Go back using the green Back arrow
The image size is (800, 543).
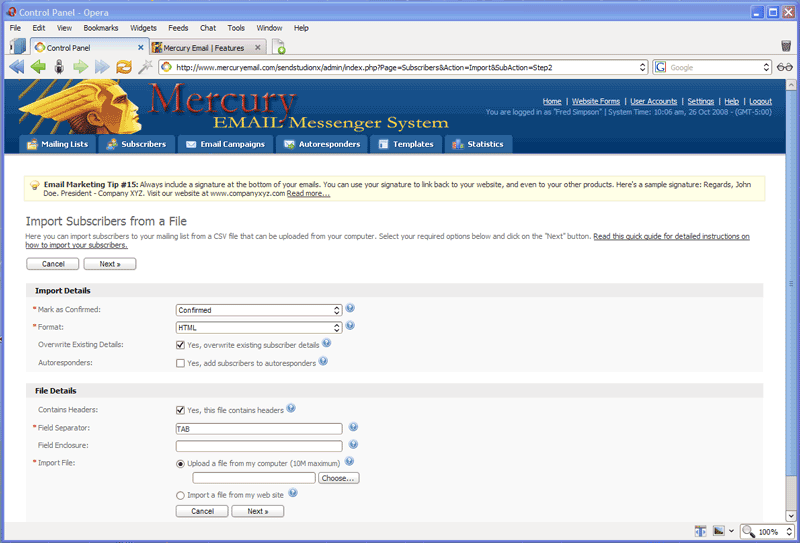tap(38, 67)
